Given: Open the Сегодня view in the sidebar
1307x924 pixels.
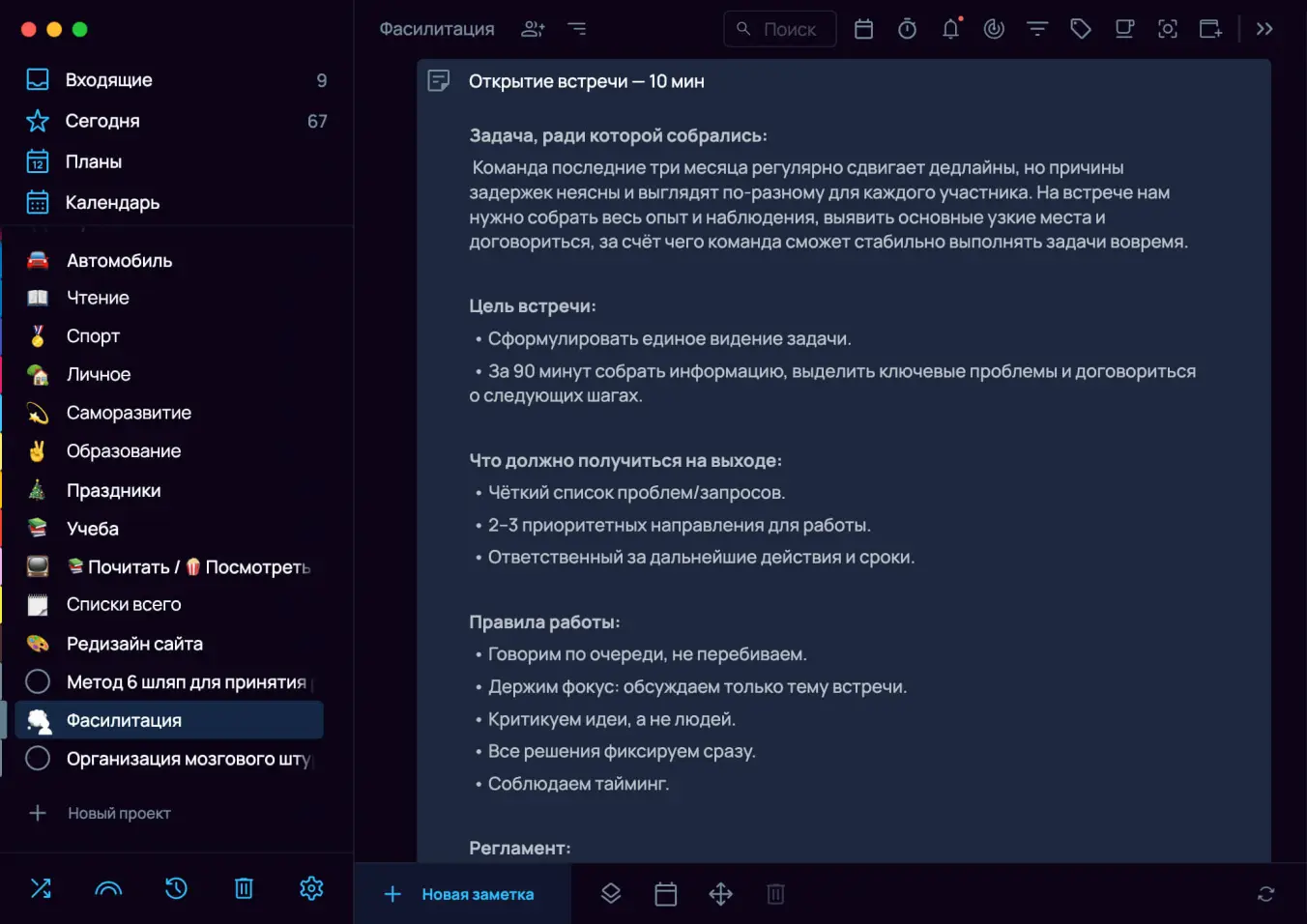Looking at the screenshot, I should (x=101, y=121).
